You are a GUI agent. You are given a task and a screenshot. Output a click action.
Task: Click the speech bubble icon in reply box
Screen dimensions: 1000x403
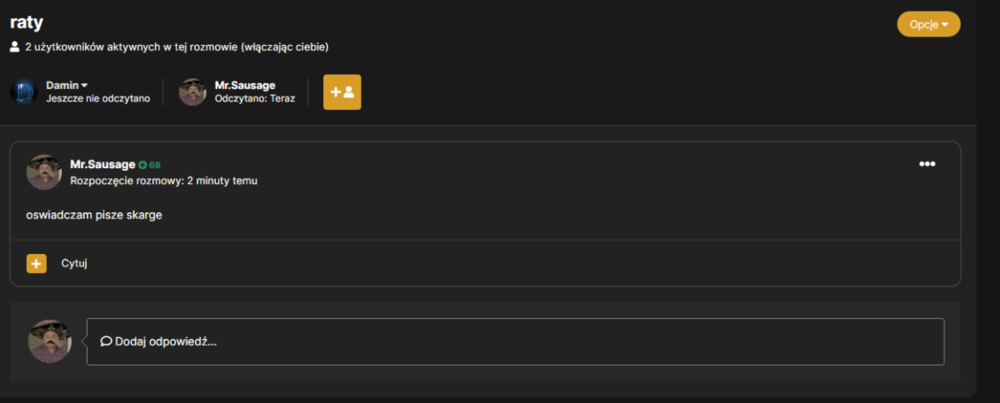tap(107, 342)
